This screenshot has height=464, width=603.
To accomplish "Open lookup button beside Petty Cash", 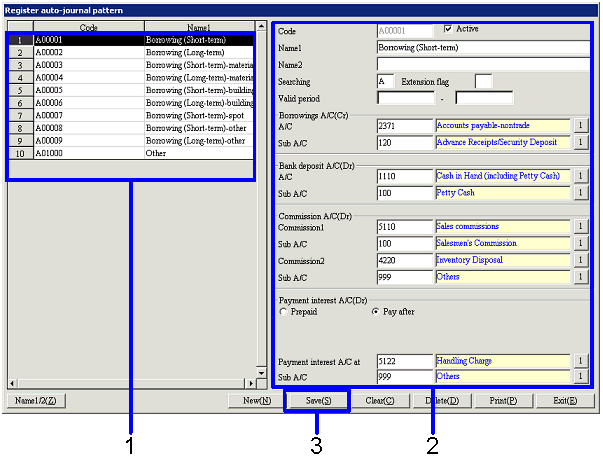I will click(580, 193).
